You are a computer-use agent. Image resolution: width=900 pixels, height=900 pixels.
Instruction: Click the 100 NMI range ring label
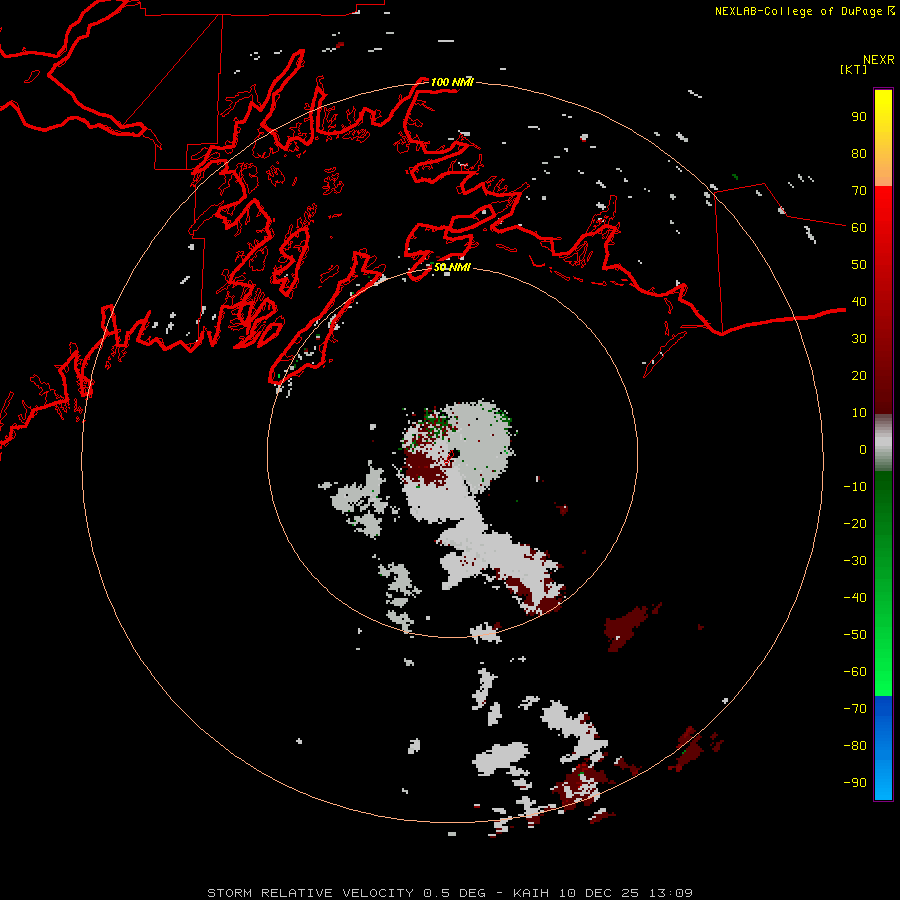(x=452, y=82)
